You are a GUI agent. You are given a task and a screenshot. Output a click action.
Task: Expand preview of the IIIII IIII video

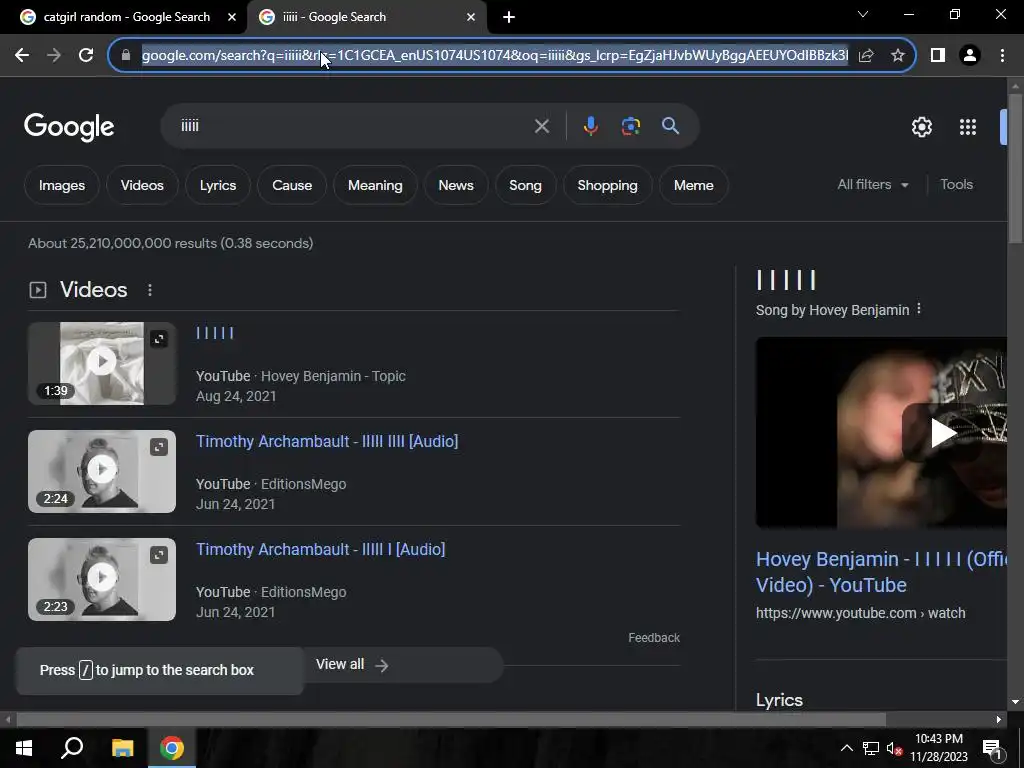[x=159, y=447]
